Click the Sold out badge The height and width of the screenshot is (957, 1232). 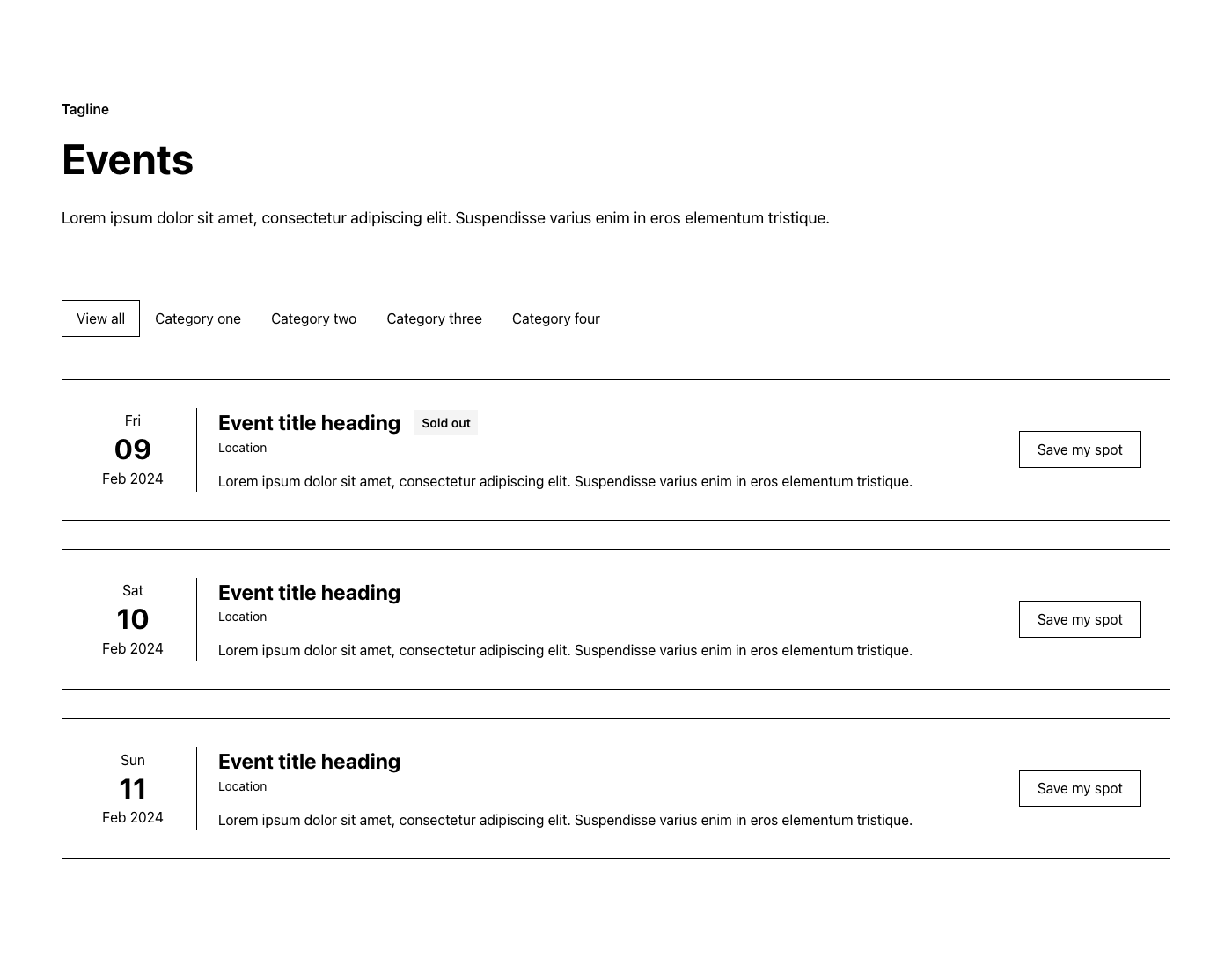tap(446, 423)
